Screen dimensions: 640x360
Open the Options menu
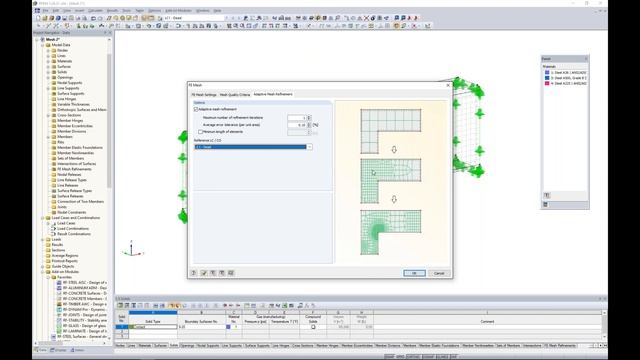[x=154, y=11]
